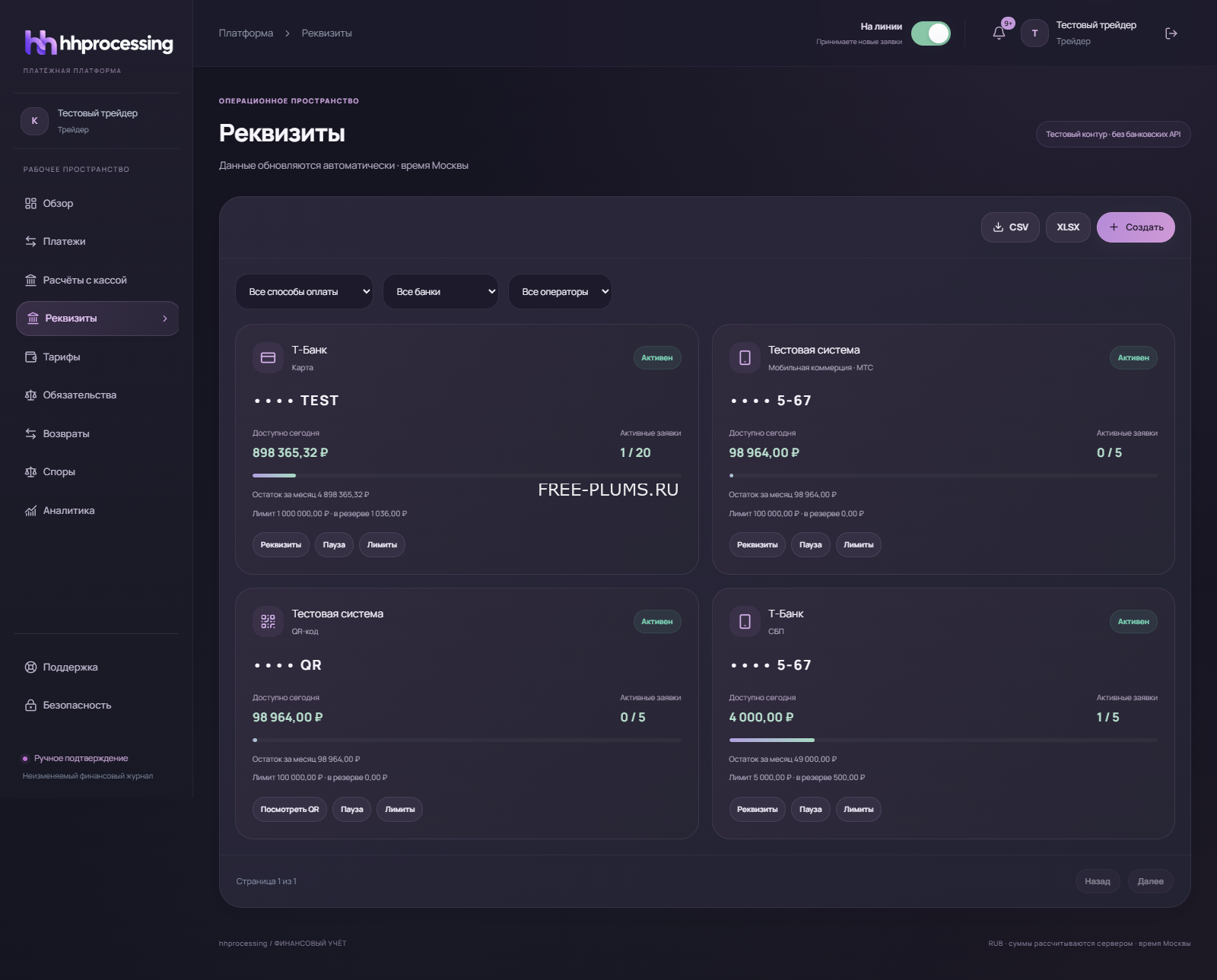1217x980 pixels.
Task: Open the Все способы оплаты dropdown
Action: [304, 292]
